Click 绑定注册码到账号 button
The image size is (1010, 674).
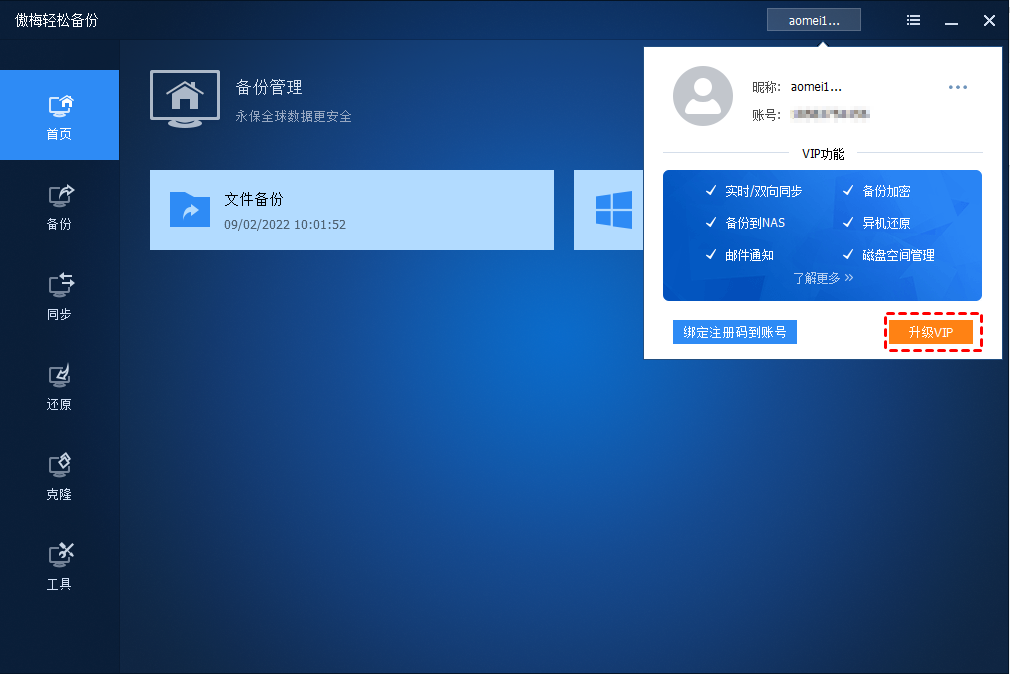(735, 332)
